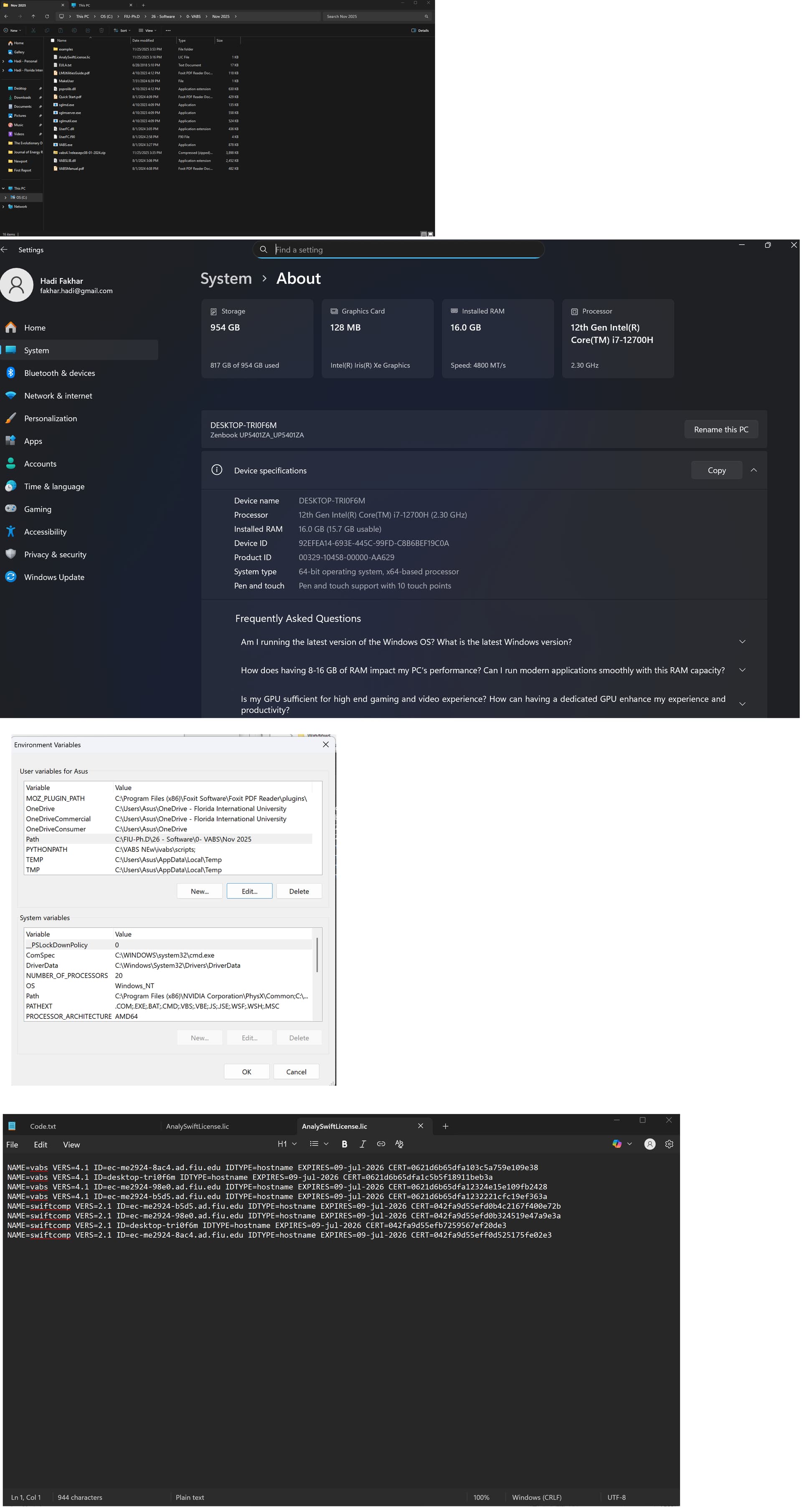
Task: Refresh the File Explorer folder view
Action: point(47,16)
